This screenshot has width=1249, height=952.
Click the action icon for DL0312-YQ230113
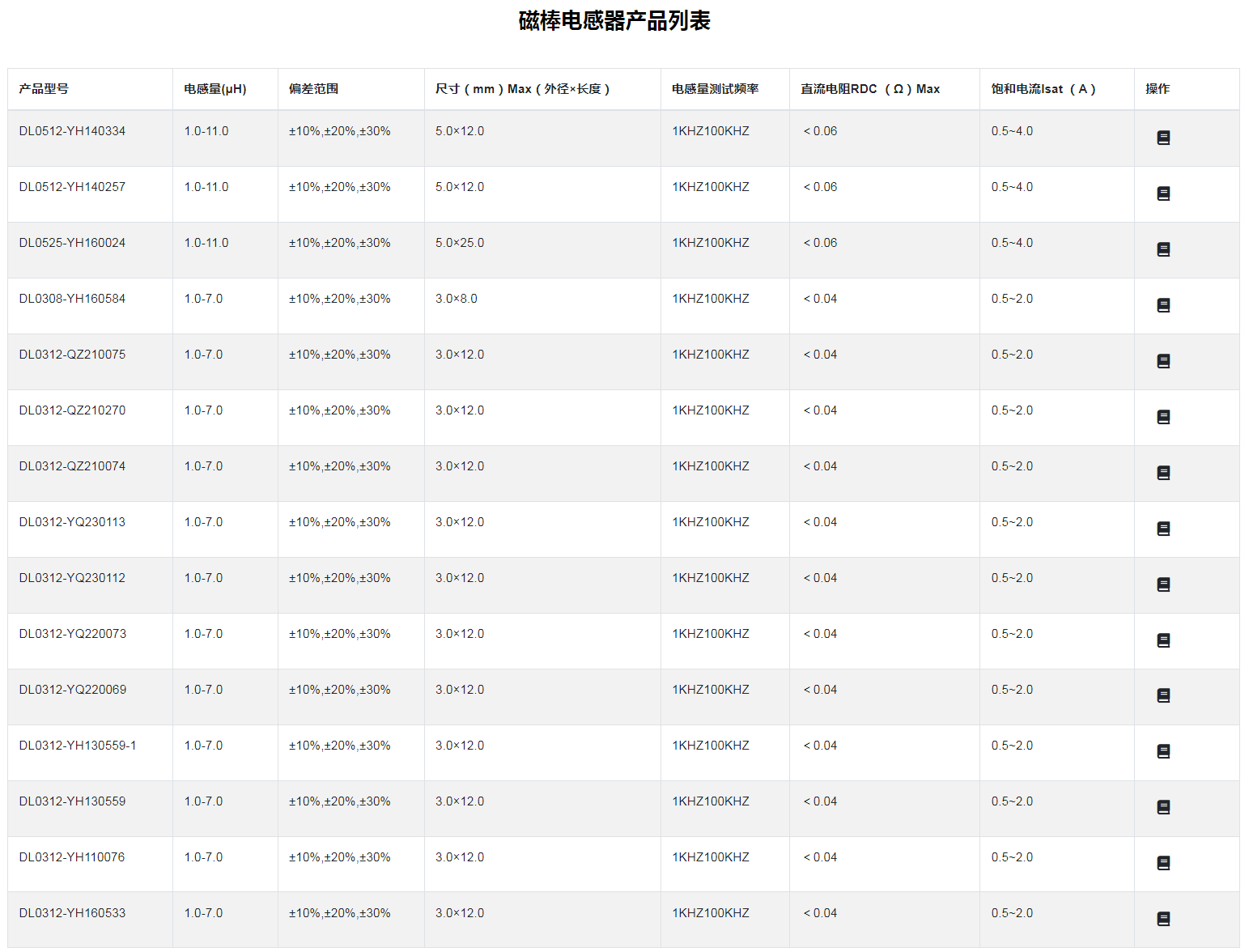[x=1163, y=529]
